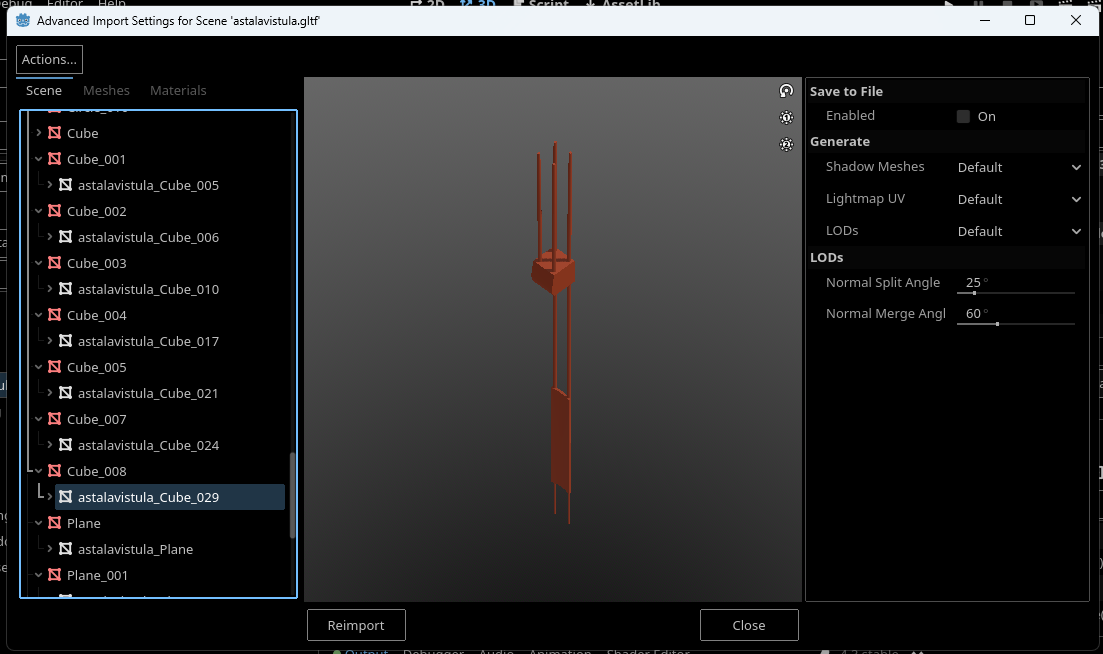The height and width of the screenshot is (654, 1103).
Task: Click the 3D model in preview viewport
Action: point(556,331)
